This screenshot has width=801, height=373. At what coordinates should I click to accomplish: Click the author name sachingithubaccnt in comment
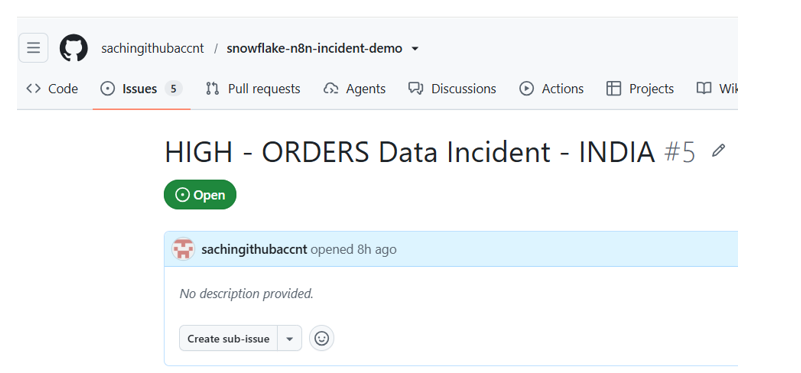pos(254,249)
